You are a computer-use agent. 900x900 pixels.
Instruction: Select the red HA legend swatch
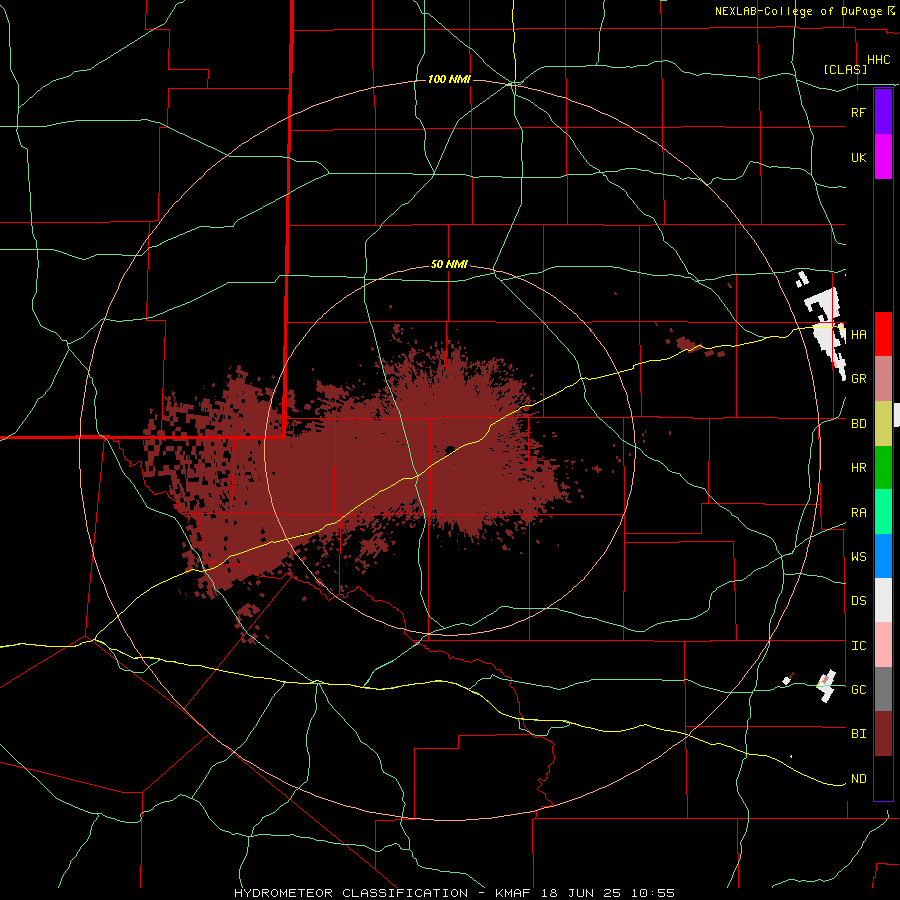pos(883,334)
